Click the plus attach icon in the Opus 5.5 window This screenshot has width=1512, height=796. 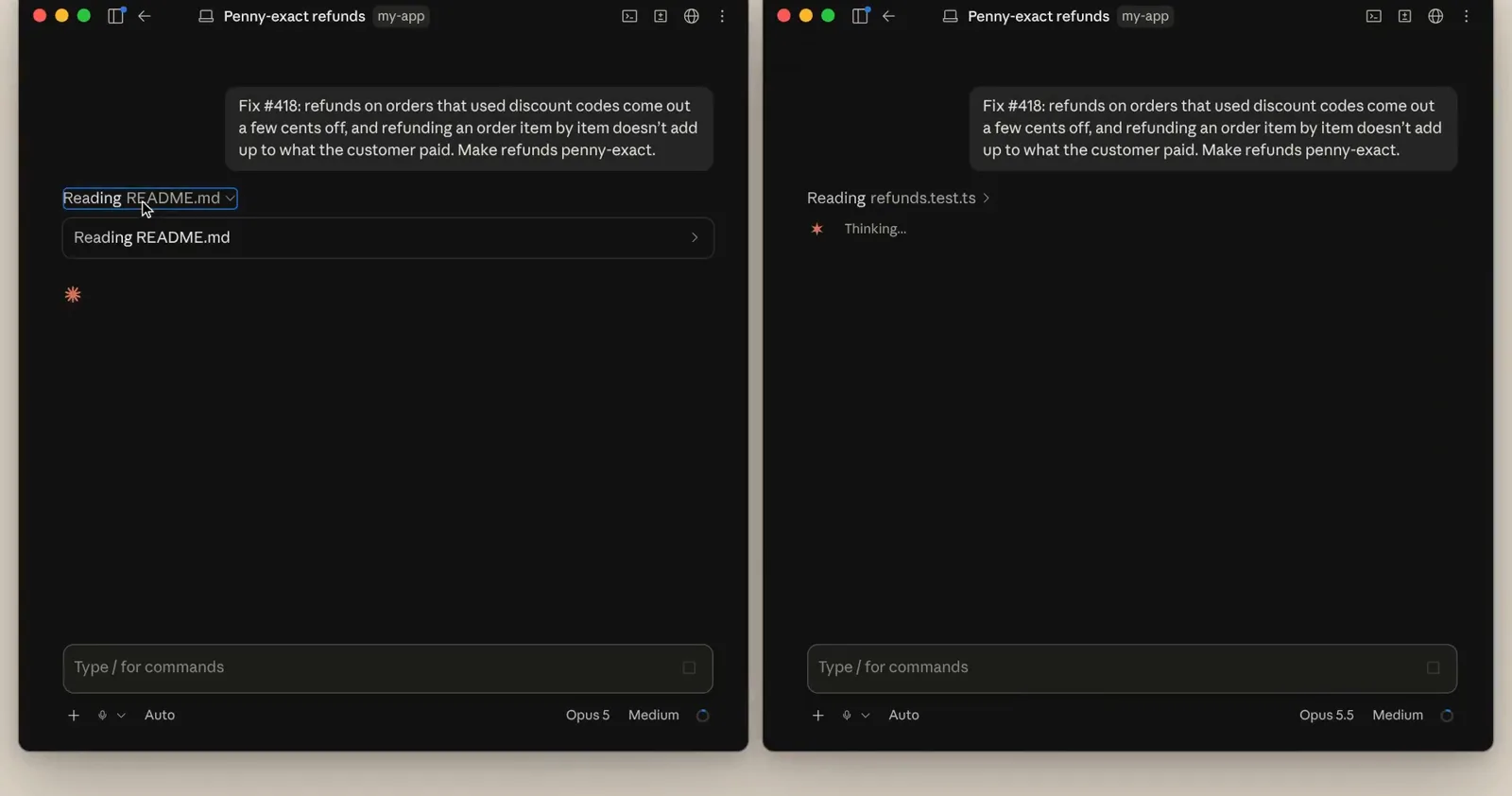(818, 716)
